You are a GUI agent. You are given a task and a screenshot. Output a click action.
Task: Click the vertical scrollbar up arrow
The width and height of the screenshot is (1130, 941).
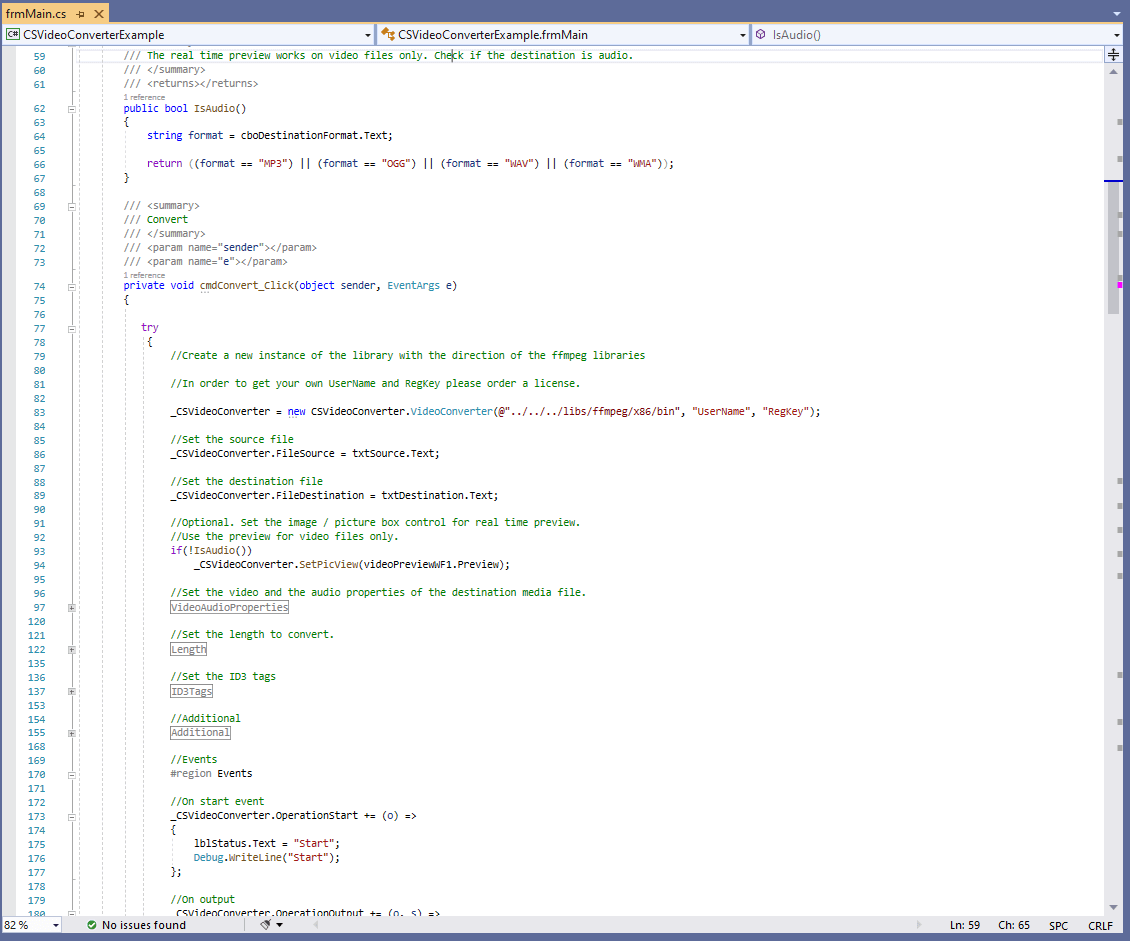(x=1113, y=71)
